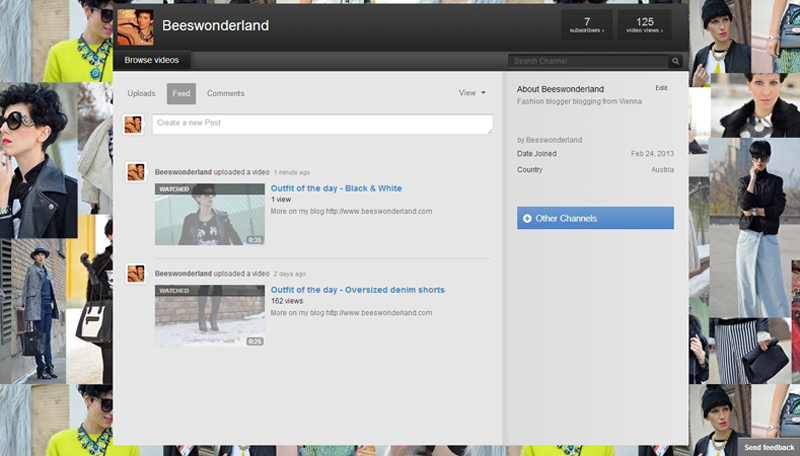Click avatar next to Black & White upload
Image resolution: width=800 pixels, height=456 pixels.
click(x=136, y=172)
